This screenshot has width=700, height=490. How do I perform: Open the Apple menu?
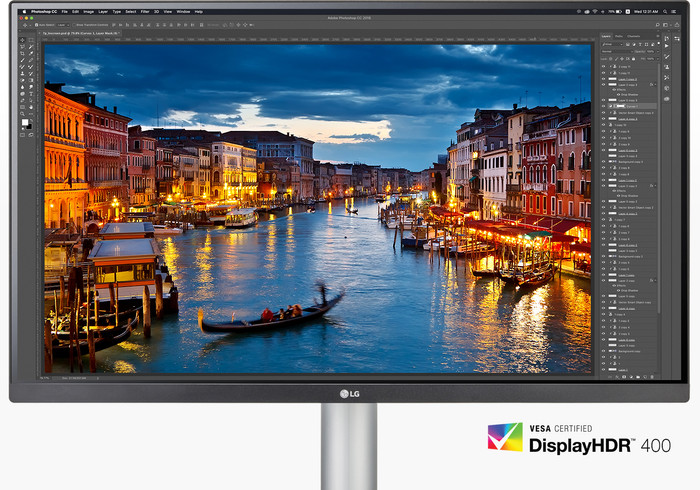click(x=25, y=12)
